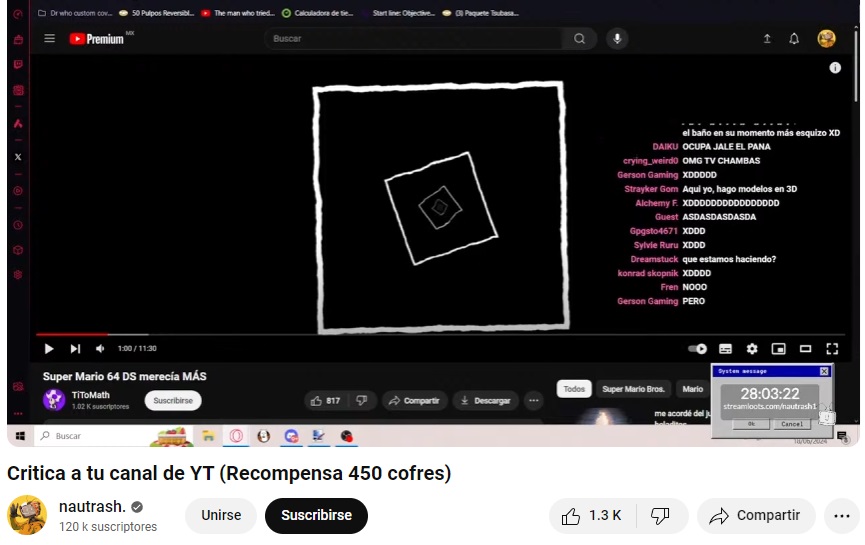Click the search magnifier button in YouTube
The height and width of the screenshot is (545, 865).
coord(579,39)
